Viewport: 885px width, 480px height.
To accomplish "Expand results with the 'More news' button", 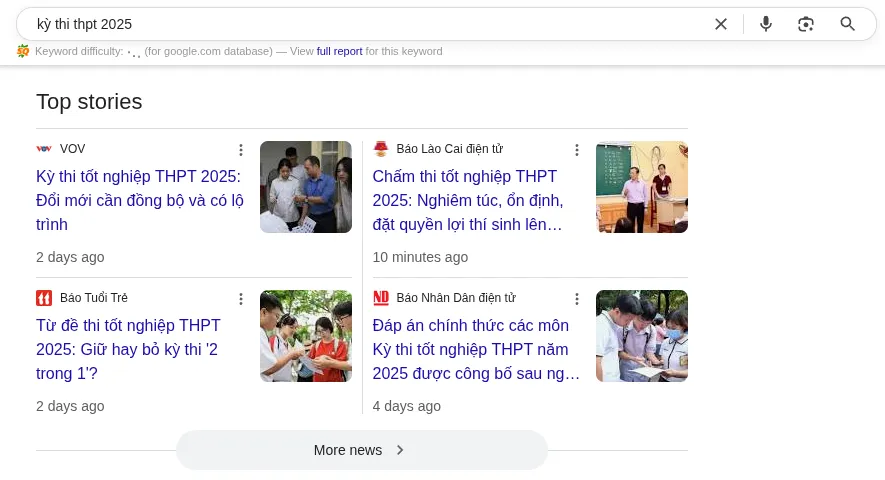I will (x=362, y=450).
